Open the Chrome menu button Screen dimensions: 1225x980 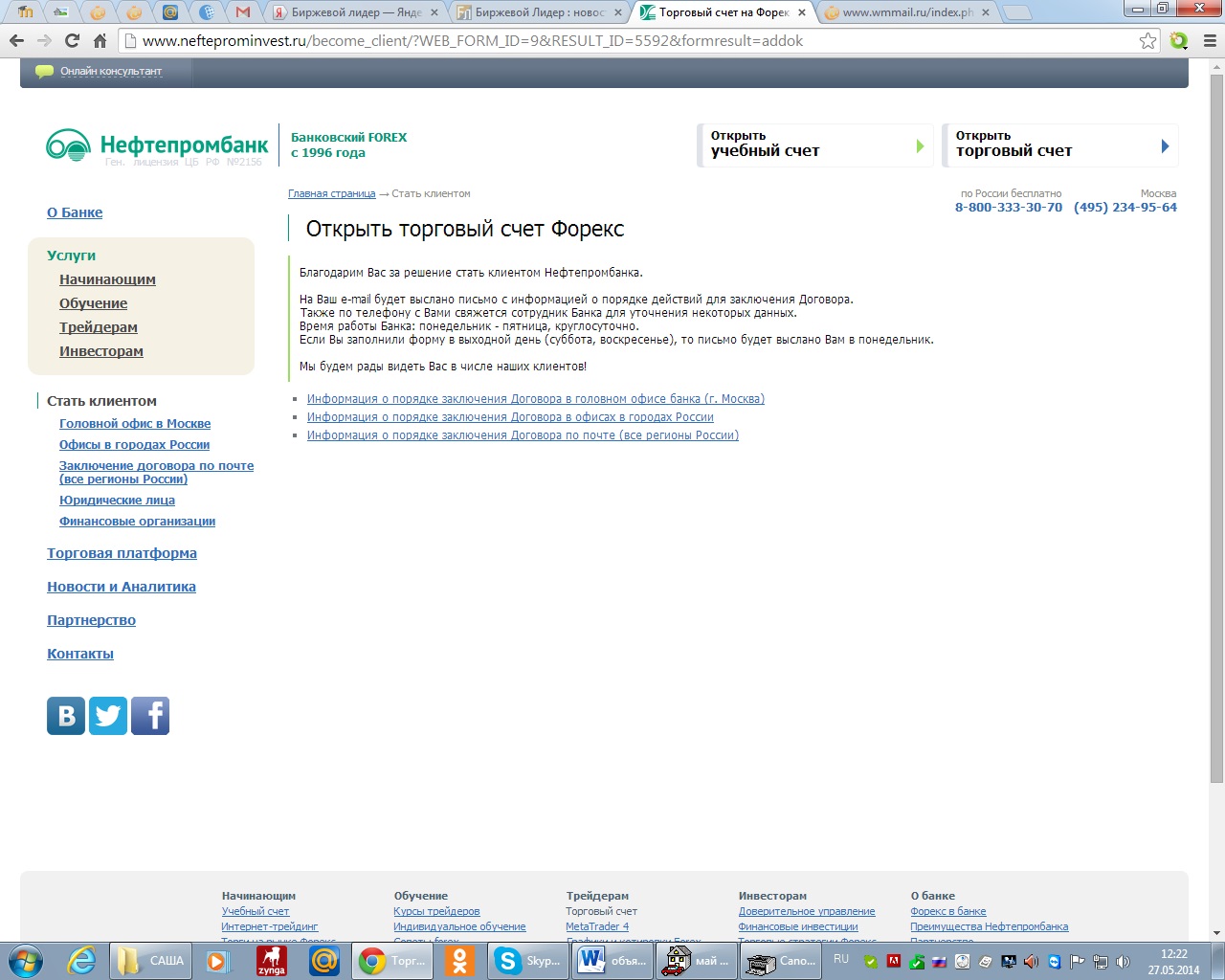click(1209, 41)
